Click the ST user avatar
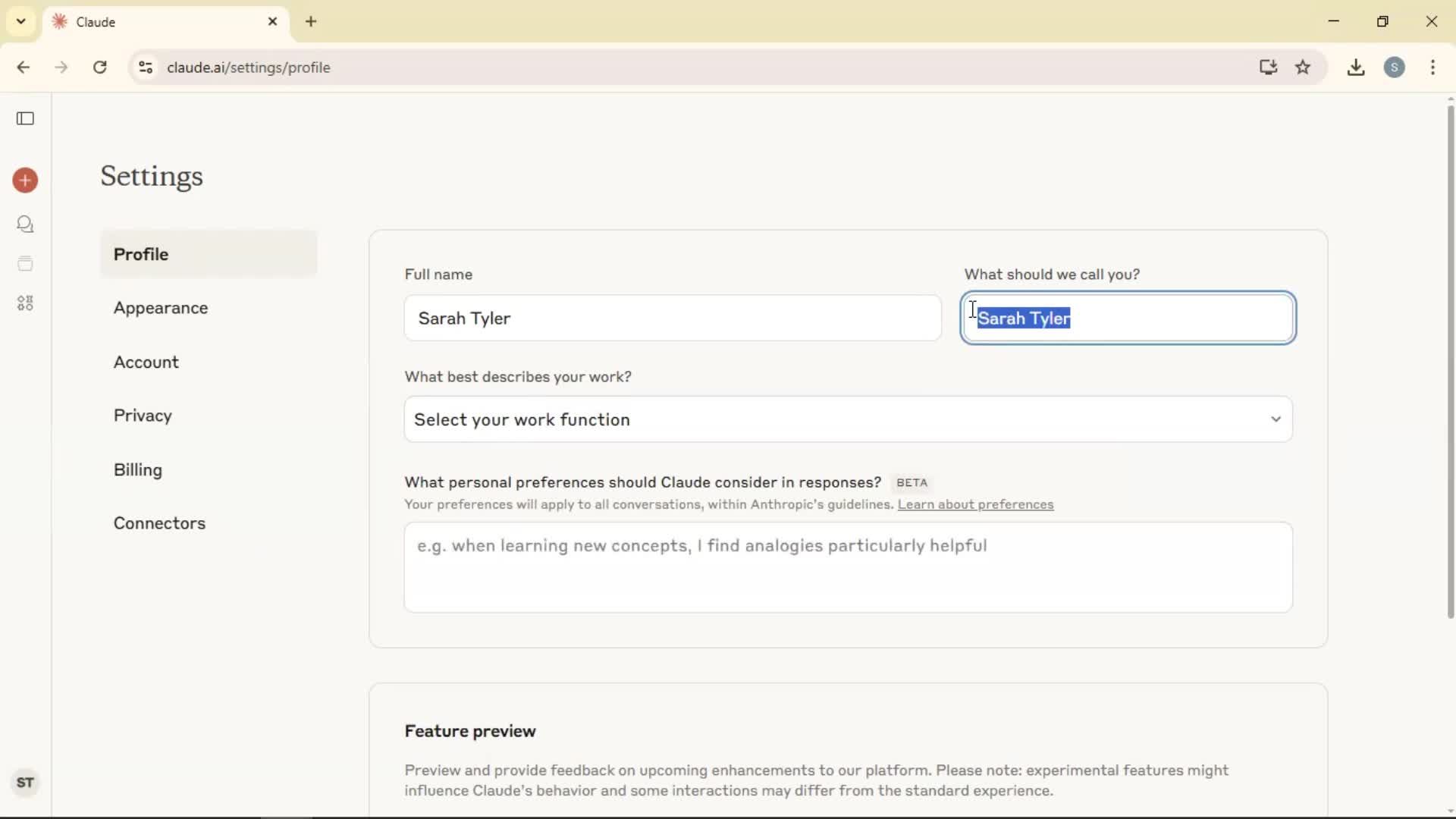Image resolution: width=1456 pixels, height=819 pixels. tap(25, 783)
